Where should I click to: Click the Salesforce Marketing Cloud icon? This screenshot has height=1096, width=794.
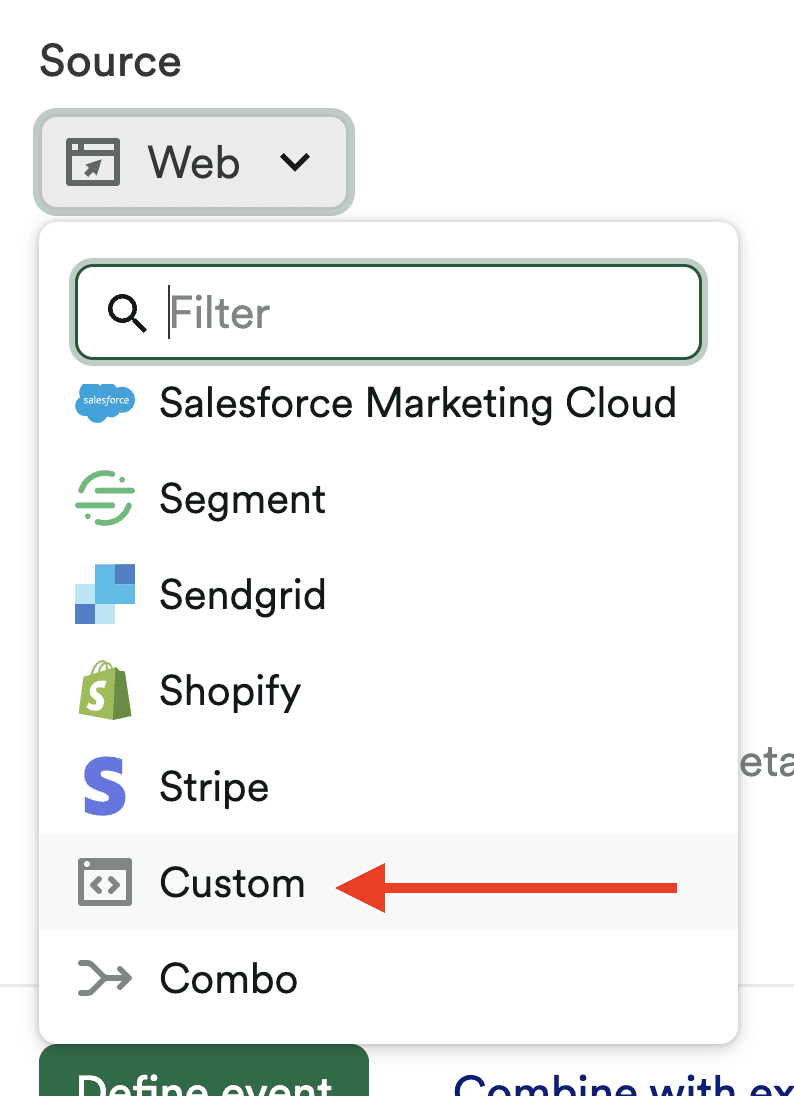click(x=103, y=403)
